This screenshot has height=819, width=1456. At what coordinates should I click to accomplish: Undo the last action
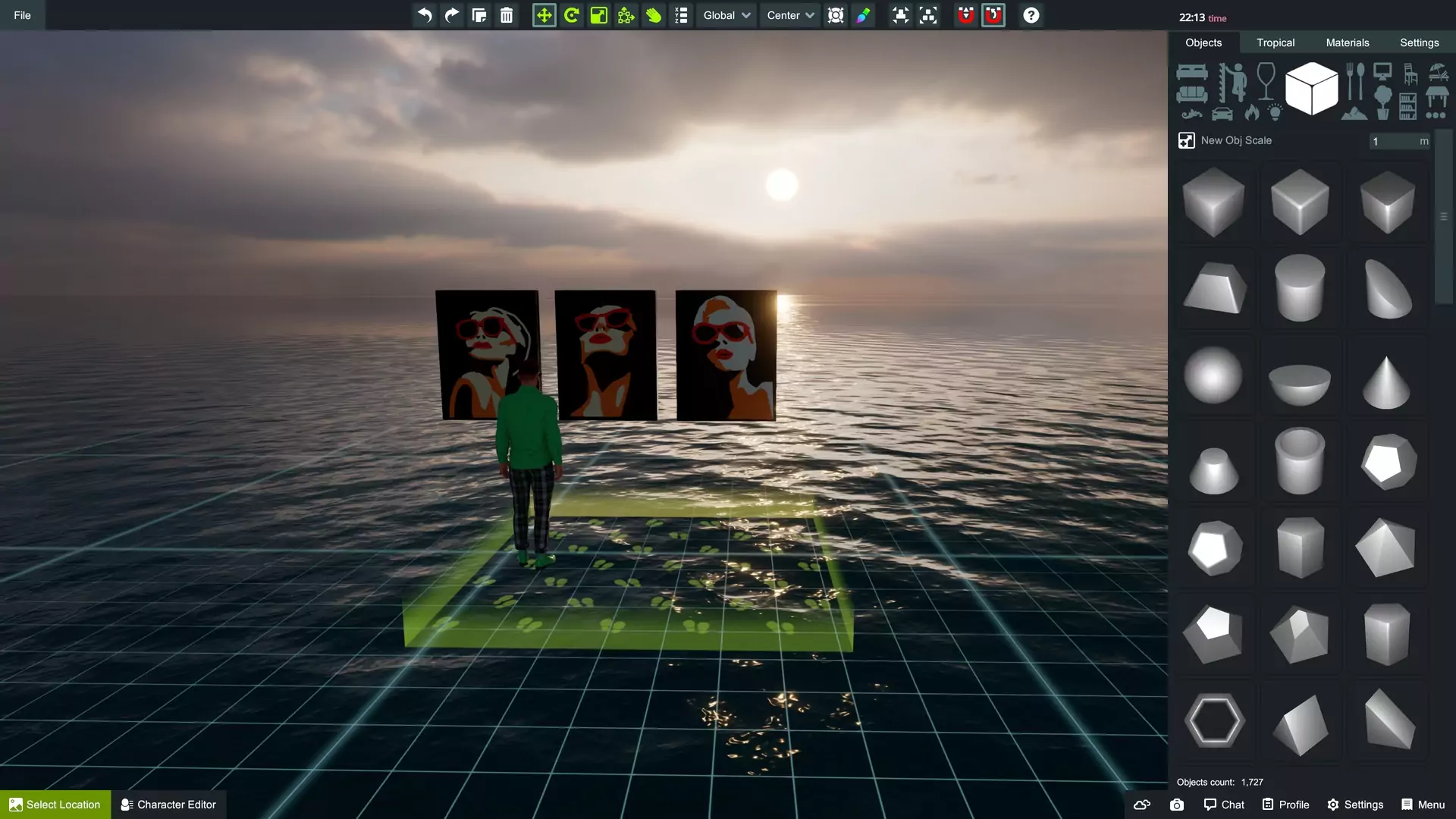click(x=425, y=15)
